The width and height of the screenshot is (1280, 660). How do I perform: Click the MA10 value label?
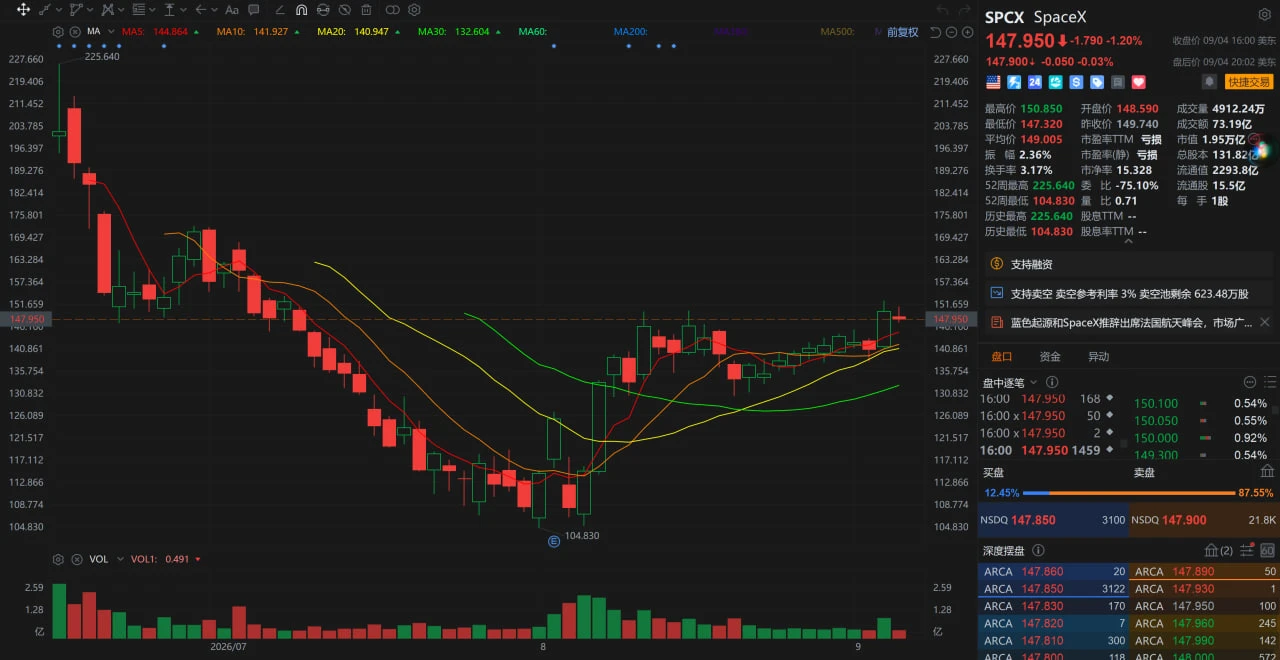253,32
